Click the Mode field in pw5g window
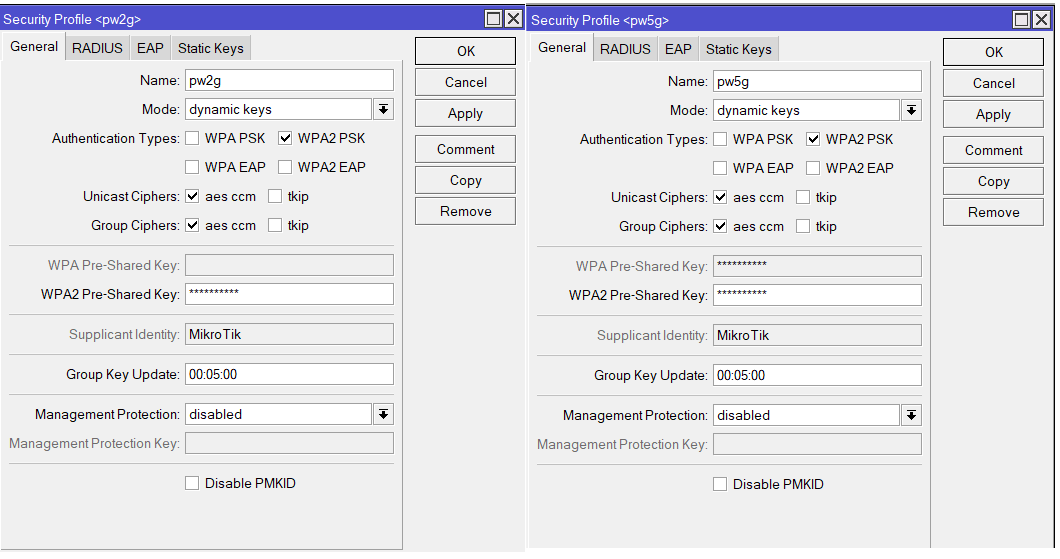 [806, 110]
